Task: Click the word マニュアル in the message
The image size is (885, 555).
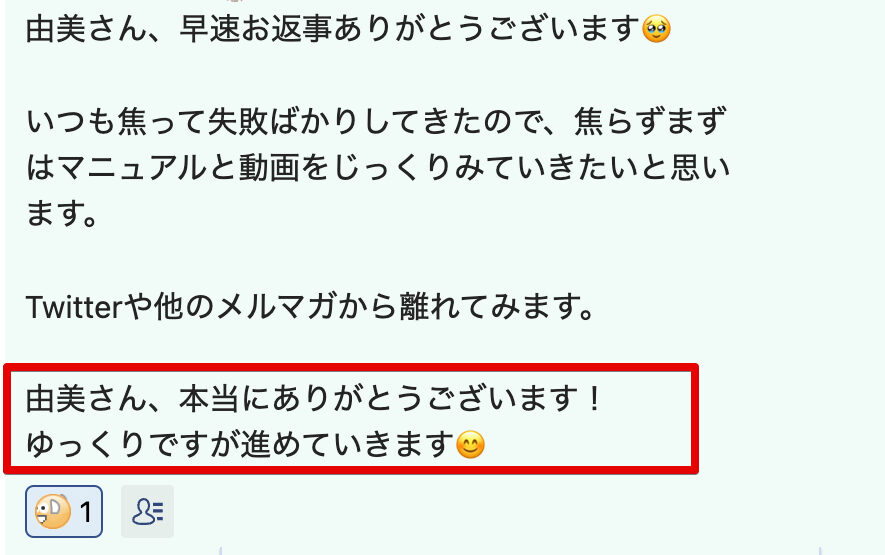Action: [132, 168]
